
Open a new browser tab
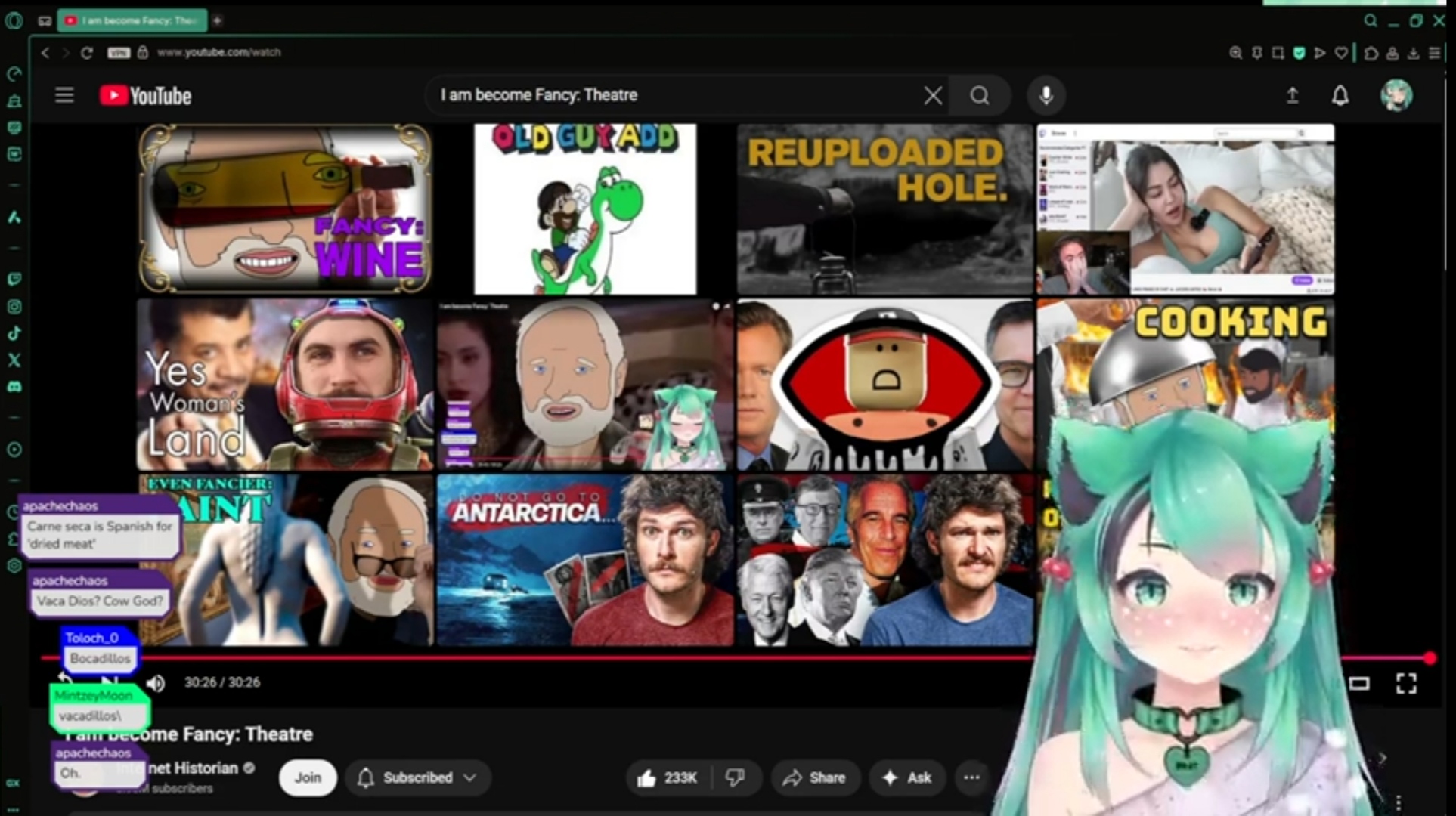[x=217, y=20]
